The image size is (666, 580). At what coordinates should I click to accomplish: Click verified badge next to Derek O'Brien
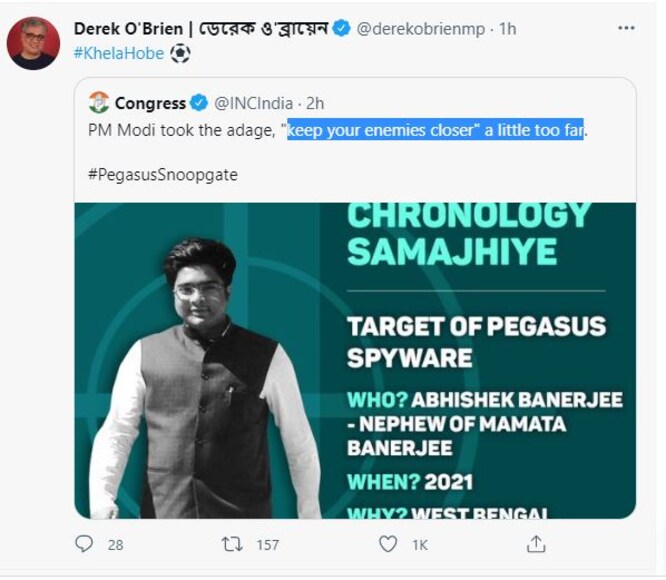click(341, 29)
